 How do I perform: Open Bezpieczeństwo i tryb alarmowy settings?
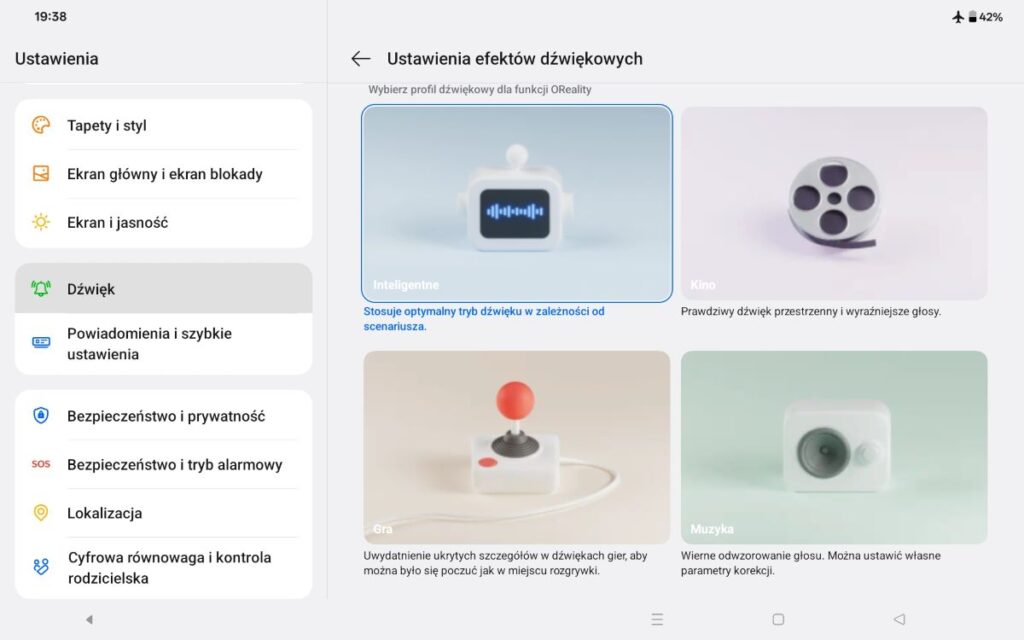click(163, 464)
